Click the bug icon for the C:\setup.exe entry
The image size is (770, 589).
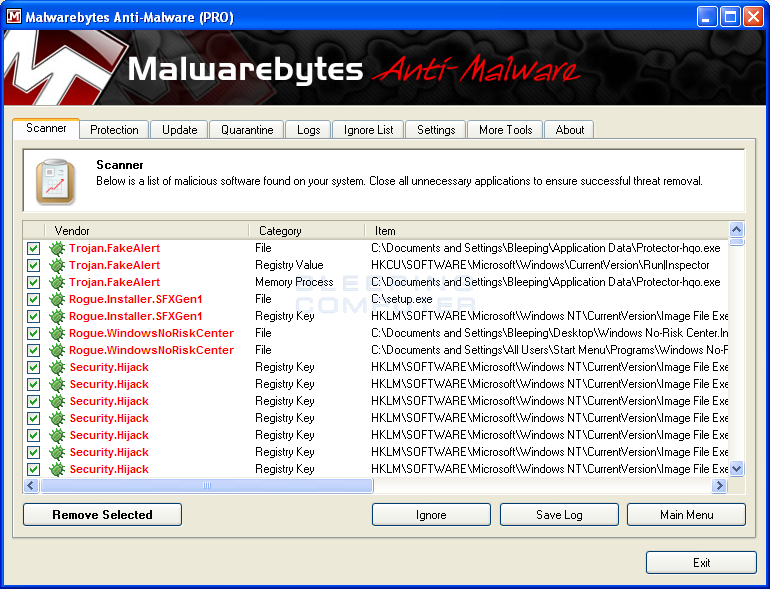[57, 299]
